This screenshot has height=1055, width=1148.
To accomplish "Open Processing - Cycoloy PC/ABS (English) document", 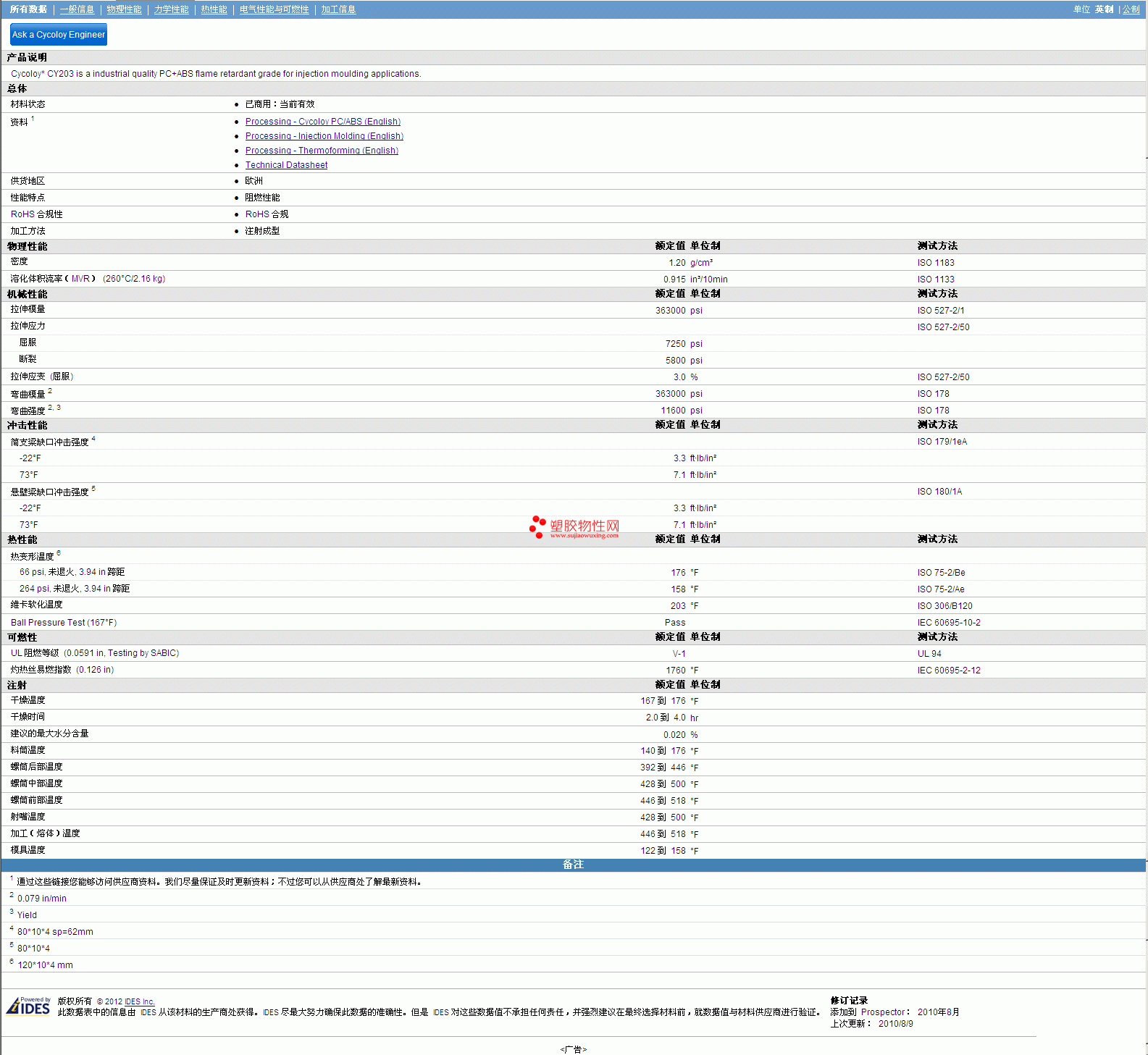I will [x=323, y=122].
